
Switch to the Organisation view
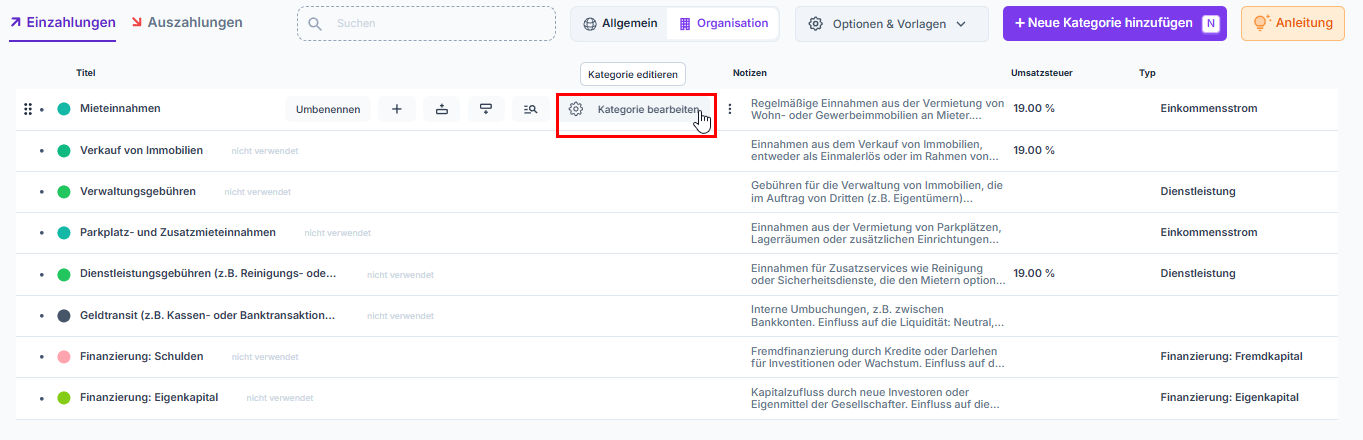pos(723,24)
